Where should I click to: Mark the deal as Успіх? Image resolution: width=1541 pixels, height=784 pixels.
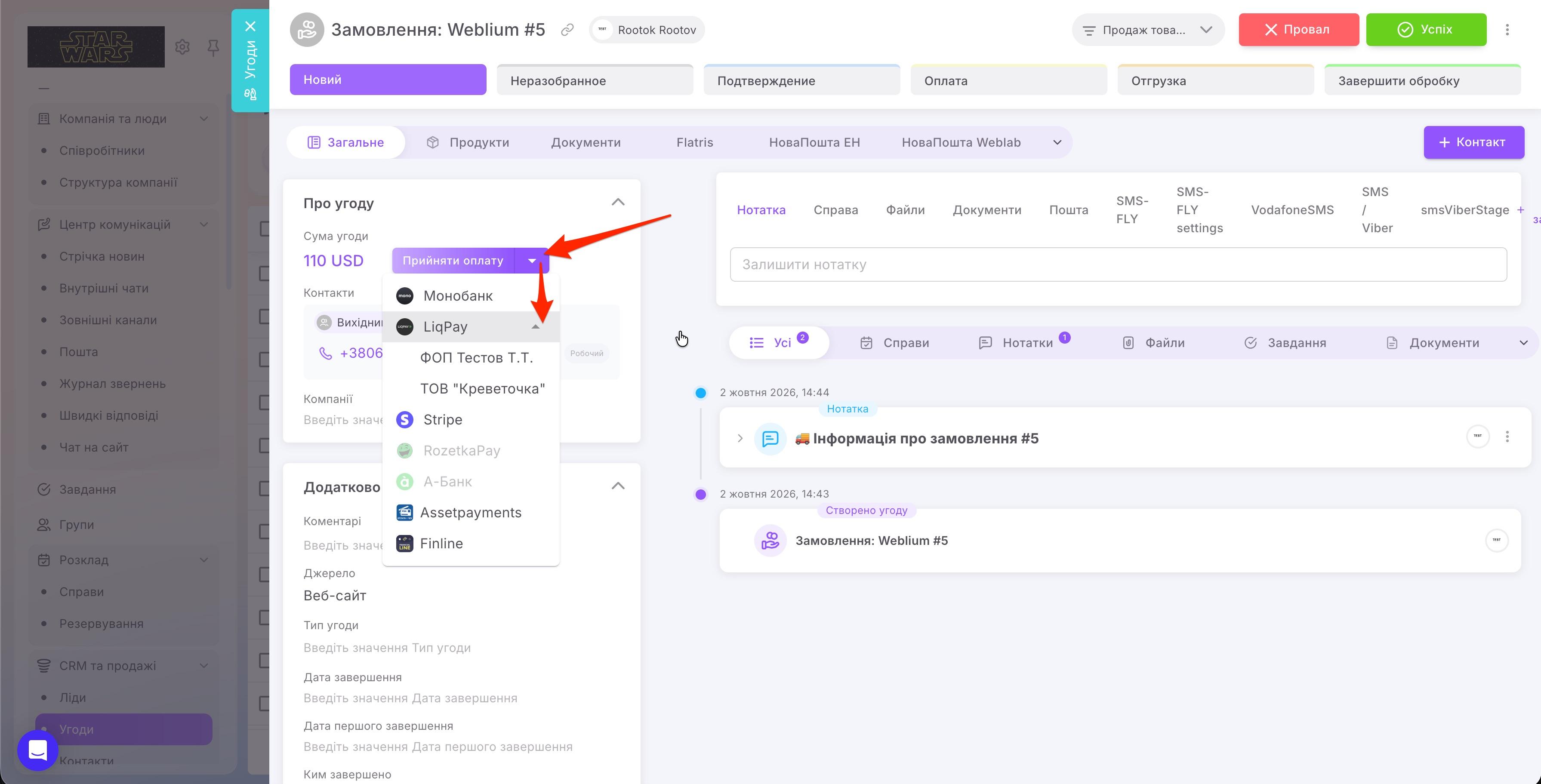(x=1426, y=29)
